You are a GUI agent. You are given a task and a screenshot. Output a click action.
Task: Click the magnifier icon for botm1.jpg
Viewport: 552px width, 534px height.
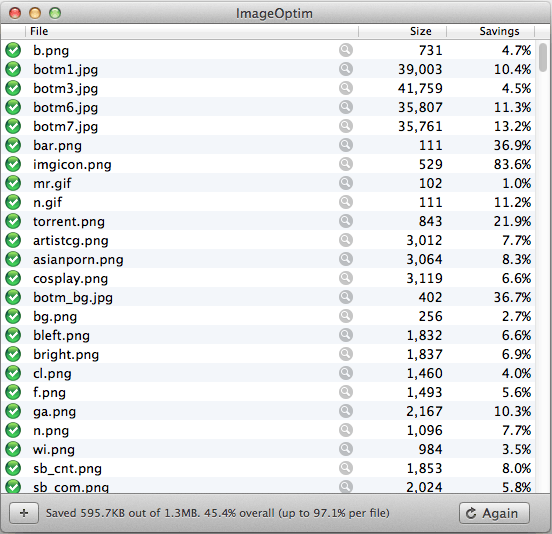346,69
